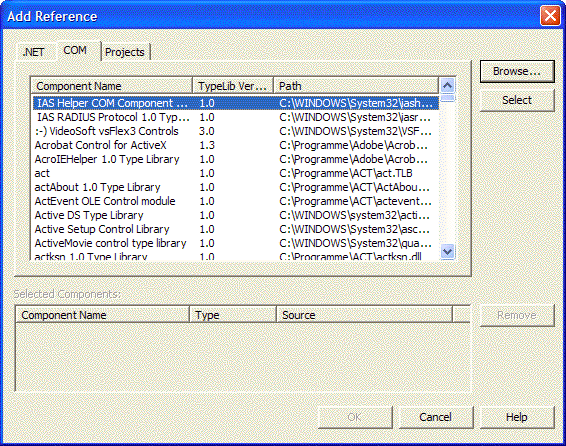Open the Projects tab
566x446 pixels.
[125, 52]
